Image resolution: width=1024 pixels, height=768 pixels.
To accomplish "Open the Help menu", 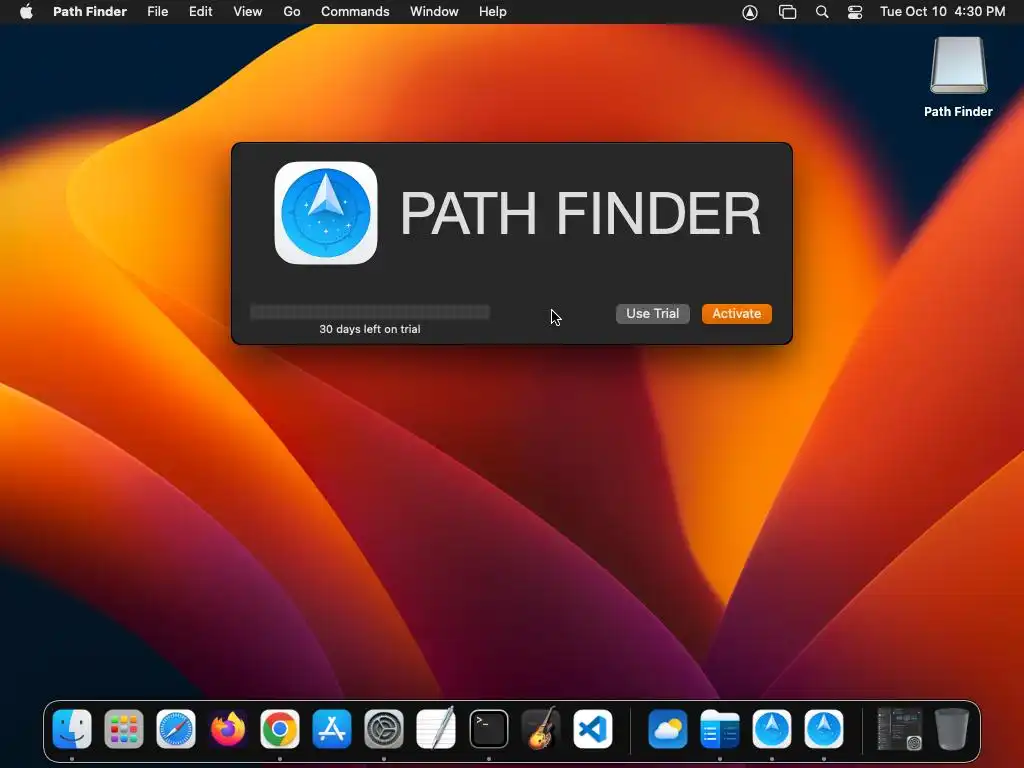I will (492, 12).
